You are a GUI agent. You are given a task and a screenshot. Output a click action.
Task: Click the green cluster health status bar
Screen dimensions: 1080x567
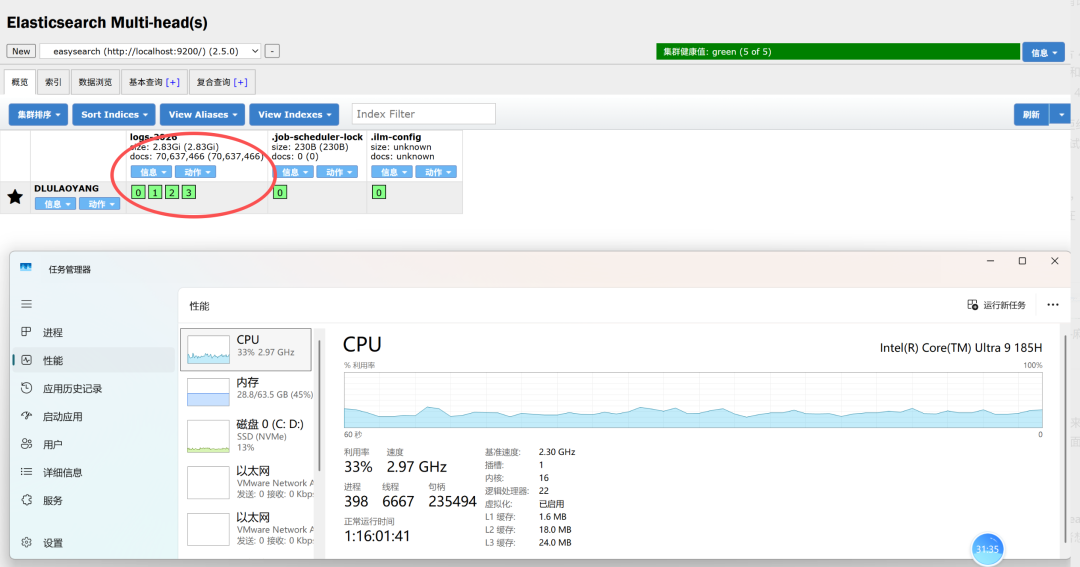pos(838,52)
